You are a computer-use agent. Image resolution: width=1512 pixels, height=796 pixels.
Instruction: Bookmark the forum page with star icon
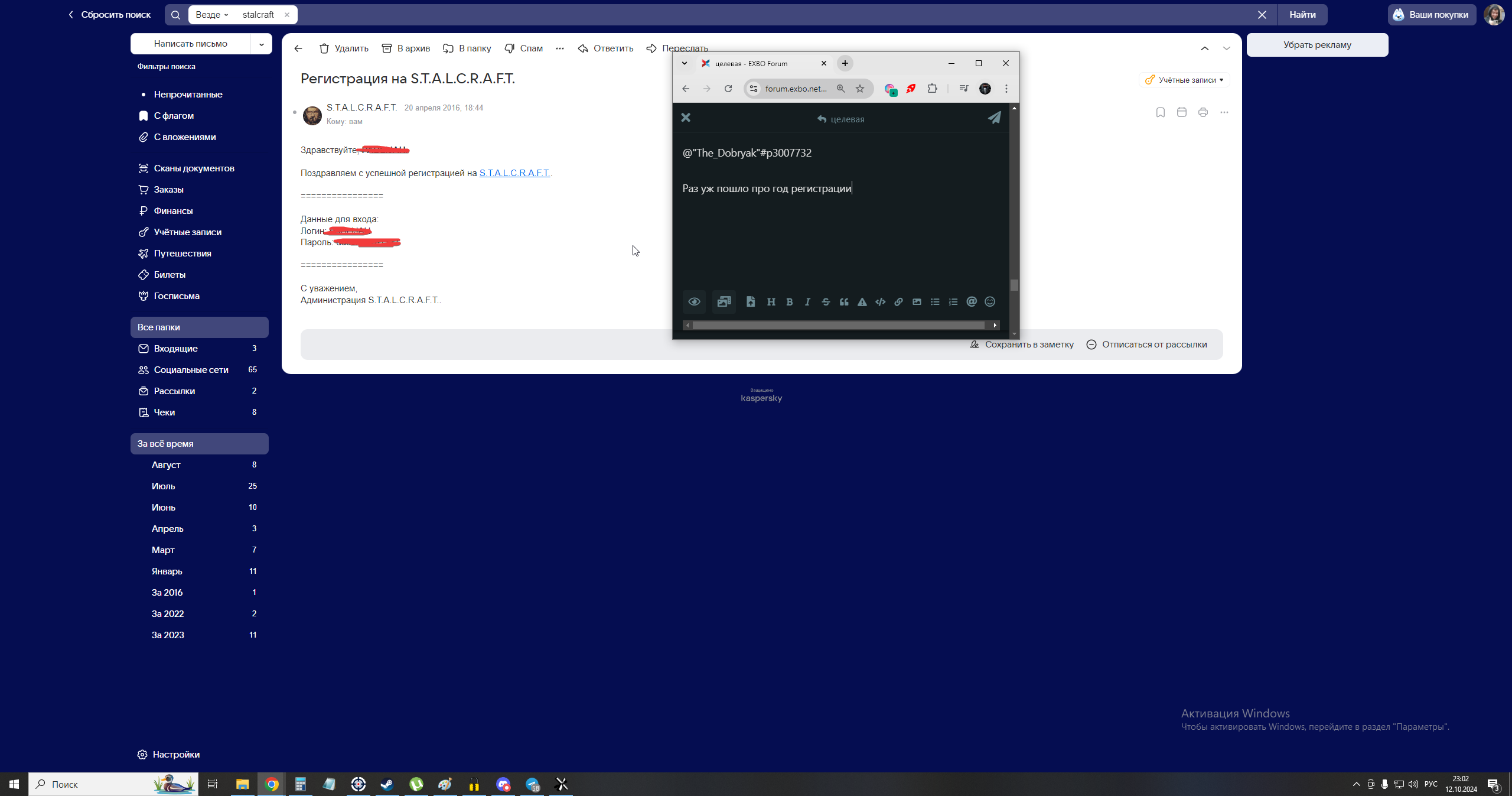[860, 89]
